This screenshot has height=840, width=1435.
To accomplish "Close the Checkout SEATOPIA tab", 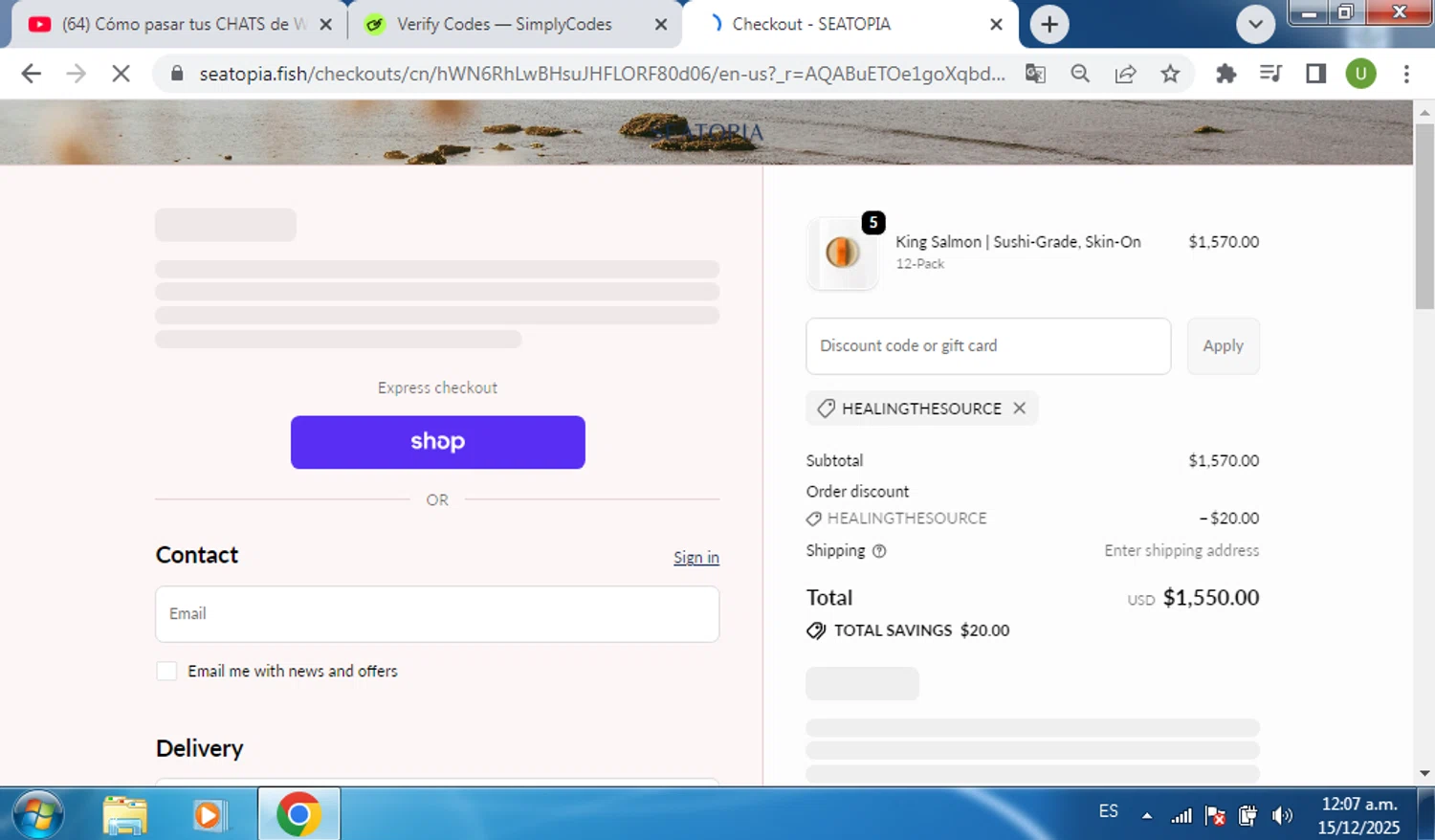I will (996, 25).
